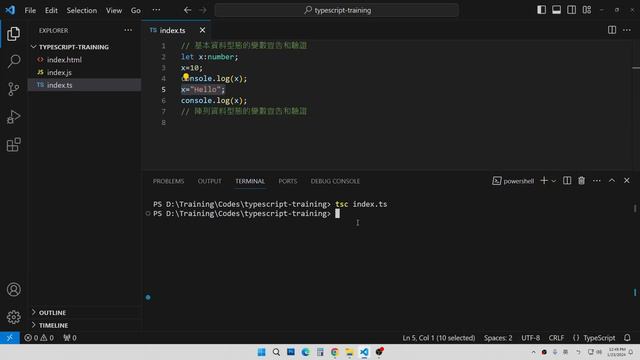Screen dimensions: 640x360
Task: Open the Explorer view in activity bar
Action: point(13,33)
